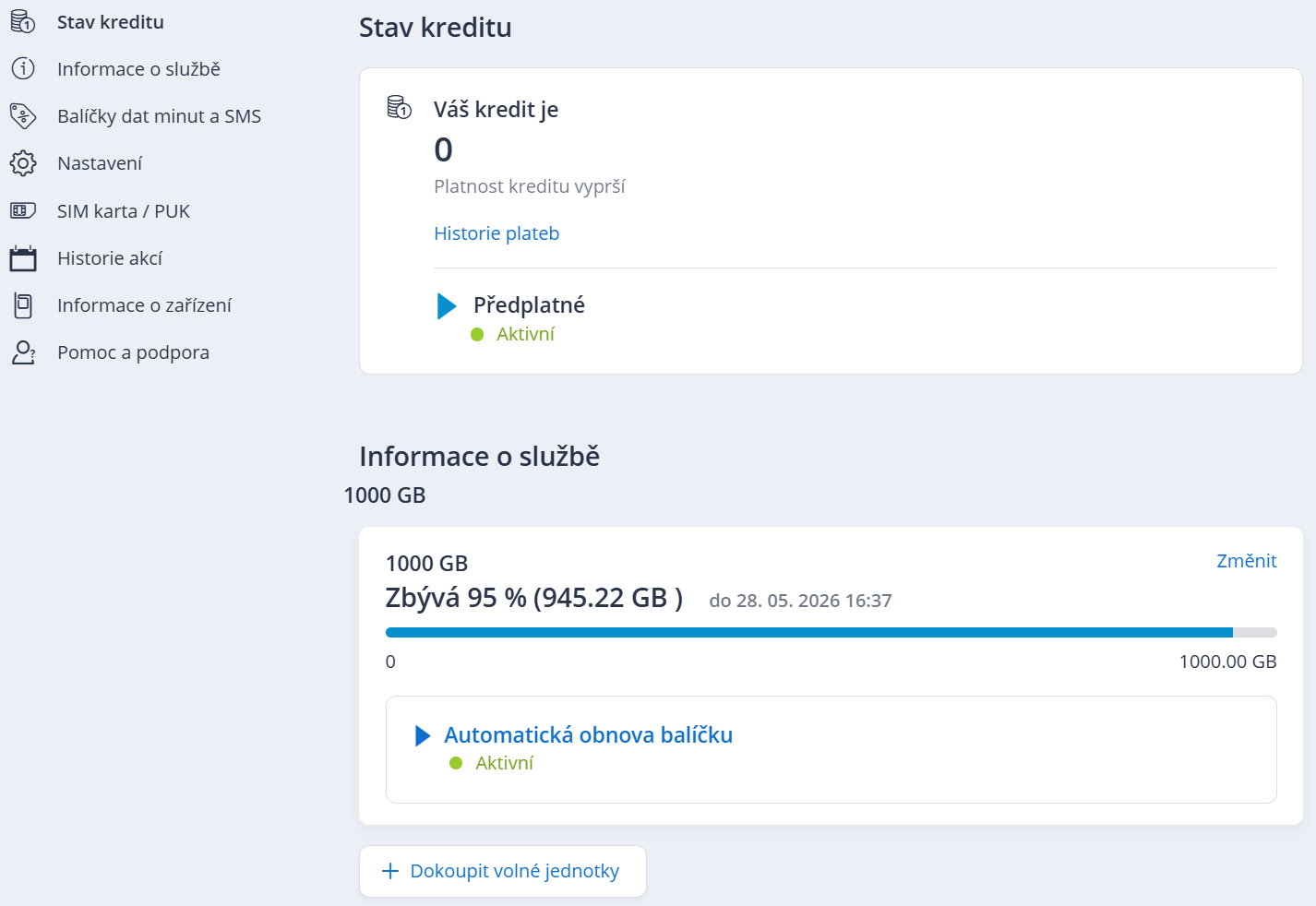Screen dimensions: 1316x906
Task: Click the Stav kreditu coins icon in sidebar
Action: coord(23,22)
